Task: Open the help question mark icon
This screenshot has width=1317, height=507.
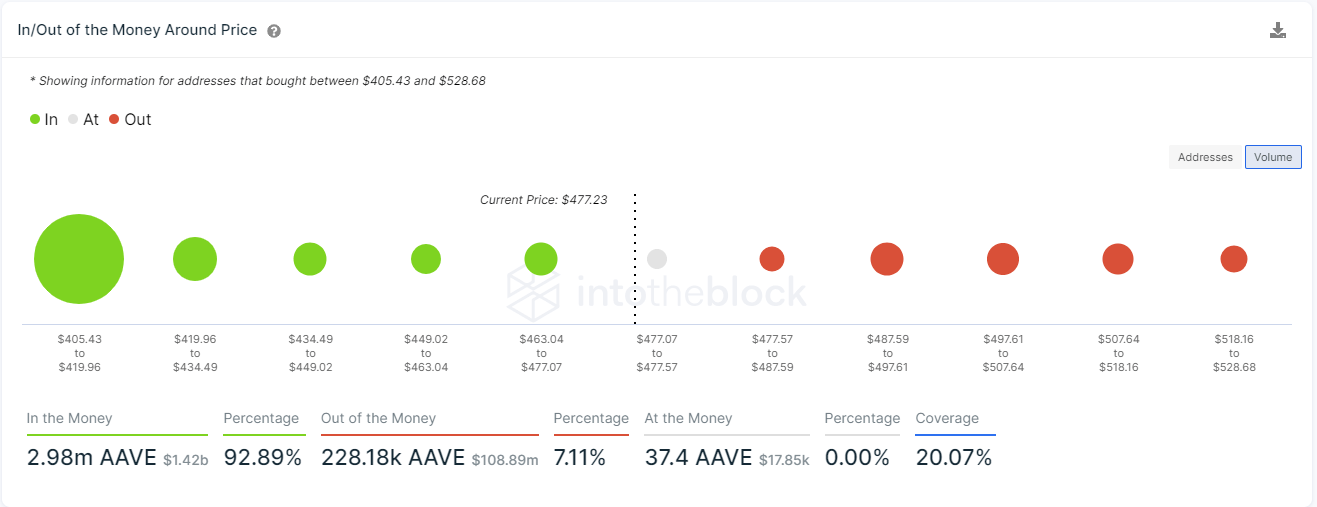Action: pos(274,31)
